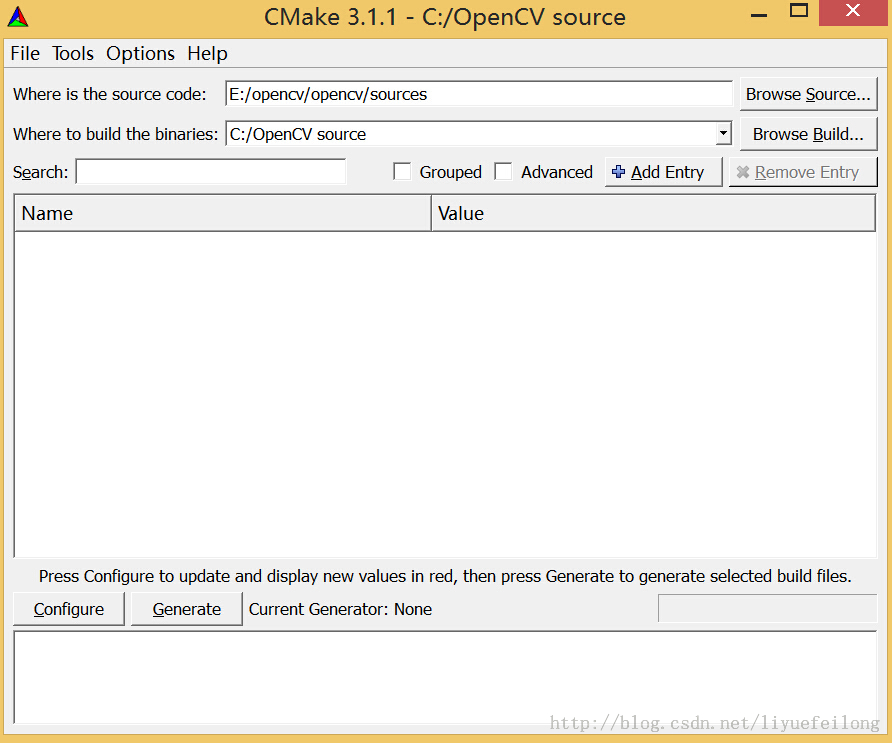Click the Generate button
This screenshot has width=892, height=743.
click(x=187, y=609)
